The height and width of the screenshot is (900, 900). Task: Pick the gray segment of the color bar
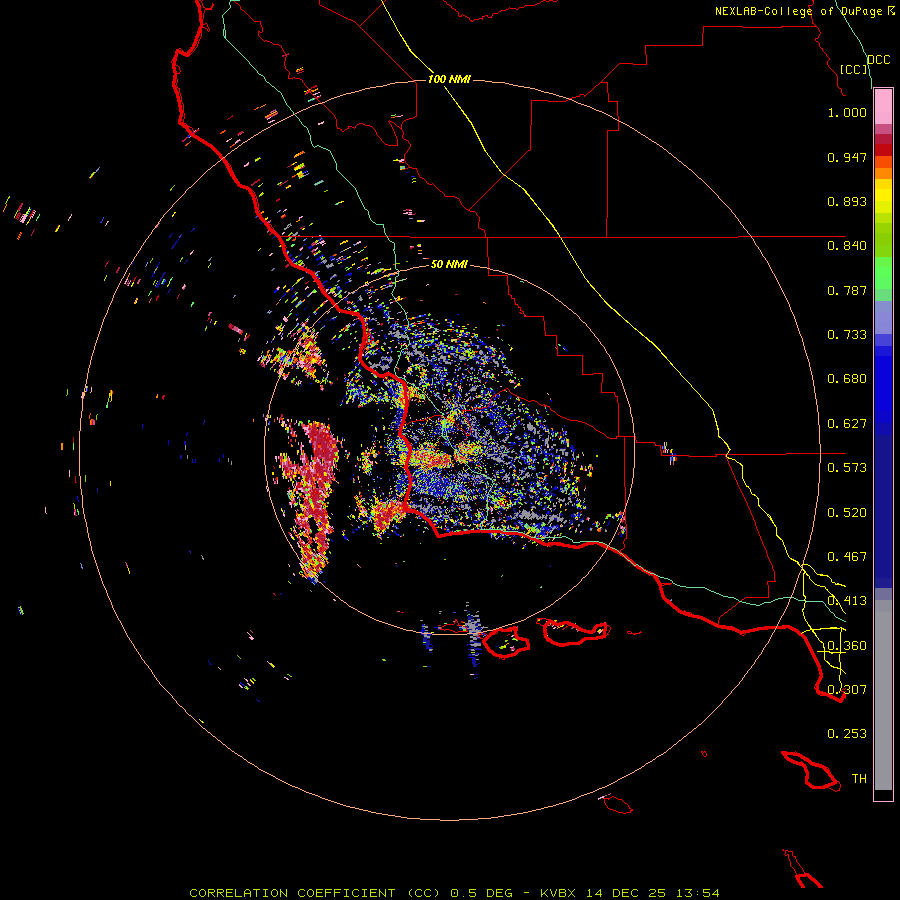tap(883, 695)
